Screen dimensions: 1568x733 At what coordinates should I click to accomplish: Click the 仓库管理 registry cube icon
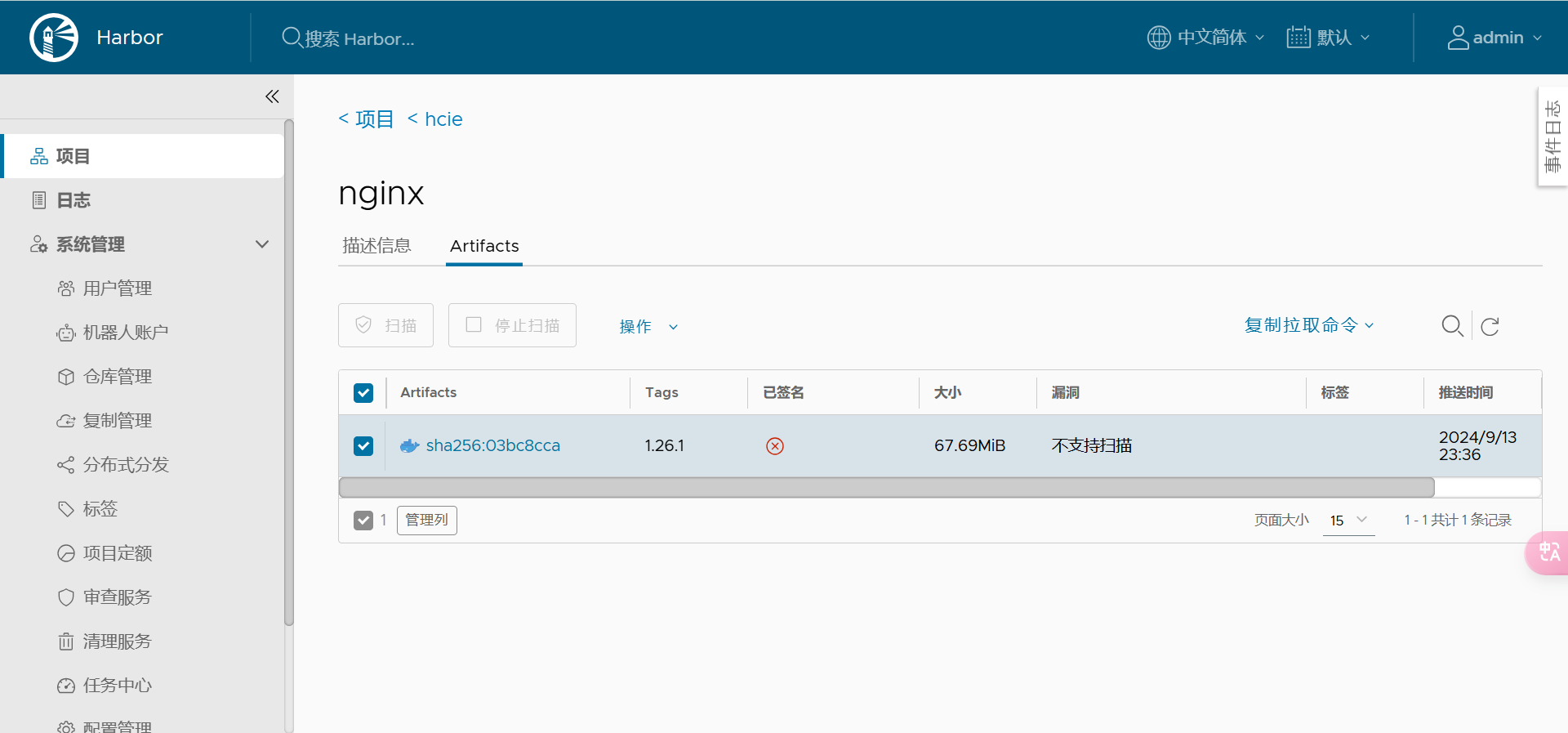click(x=66, y=377)
